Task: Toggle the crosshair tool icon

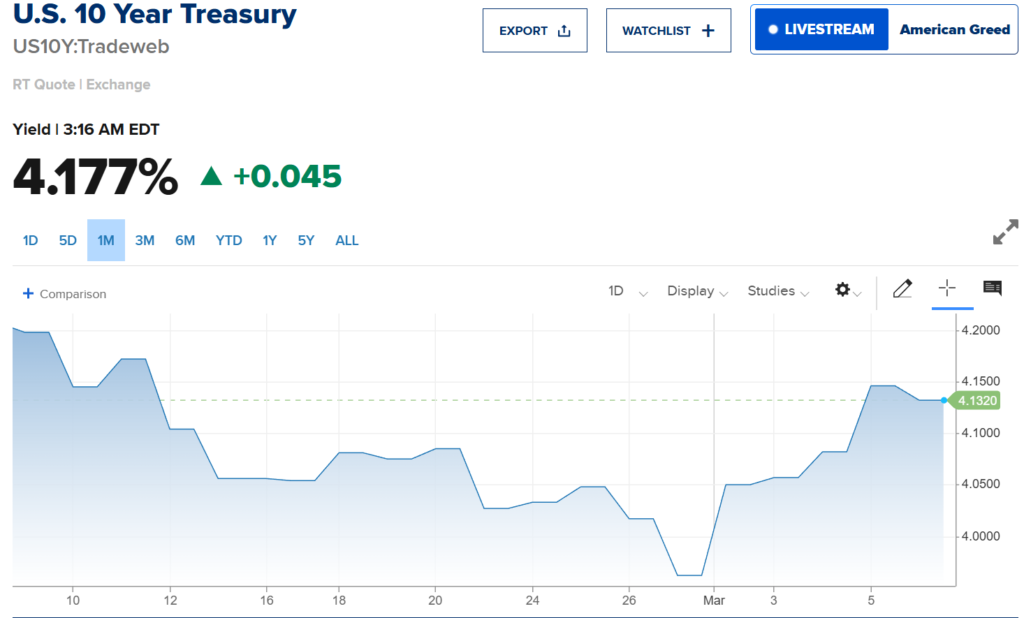Action: point(946,289)
